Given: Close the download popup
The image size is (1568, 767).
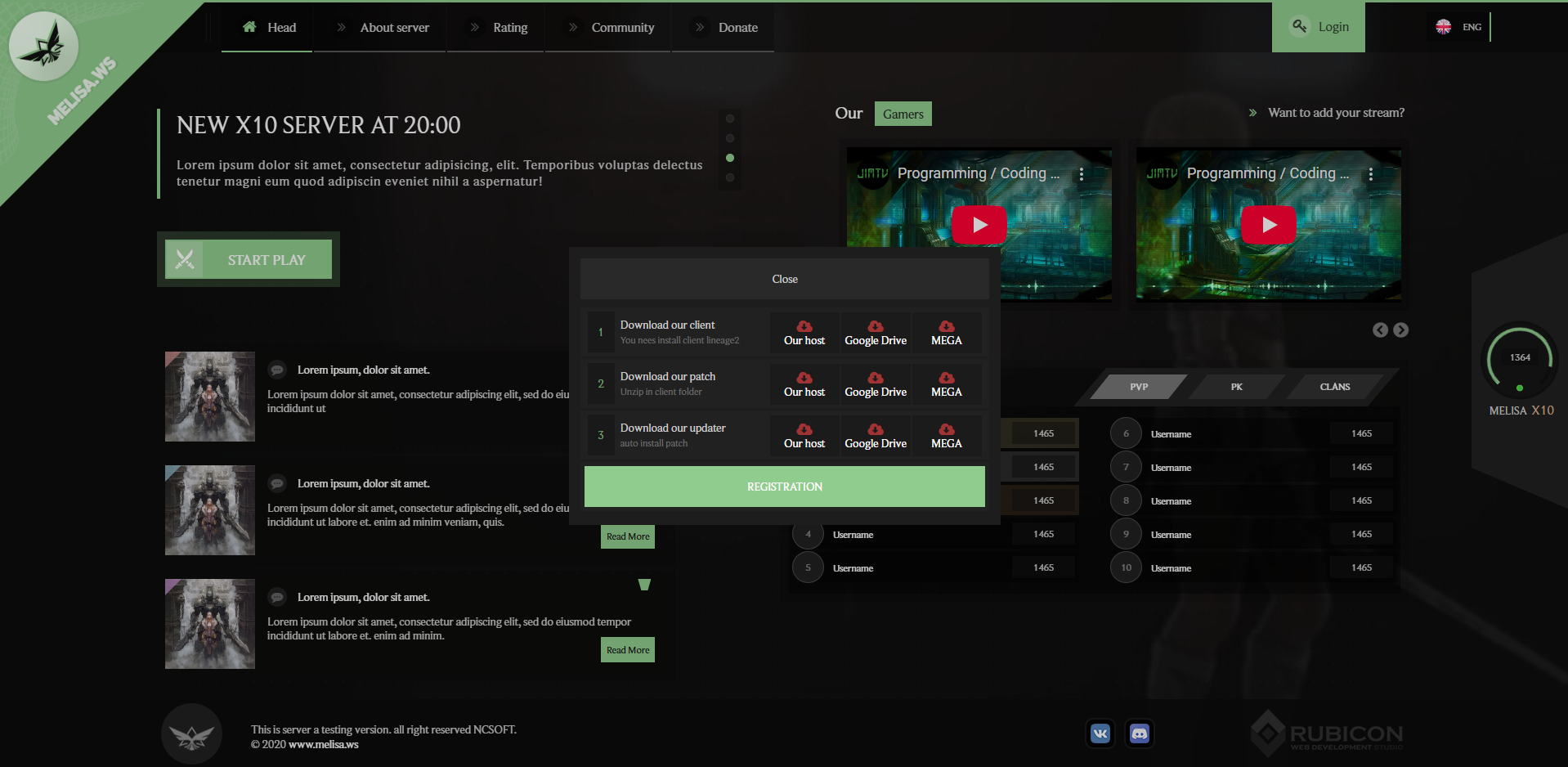Looking at the screenshot, I should click(784, 279).
